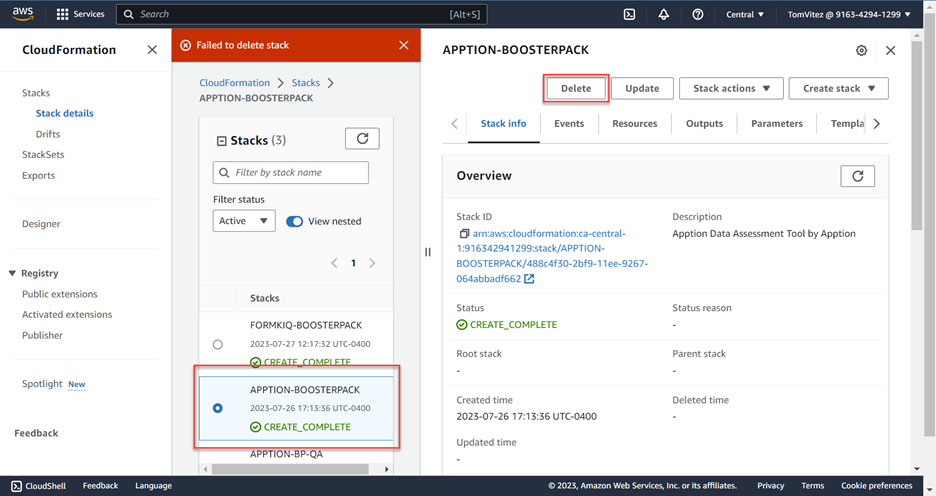Refresh the Overview panel

tap(857, 176)
